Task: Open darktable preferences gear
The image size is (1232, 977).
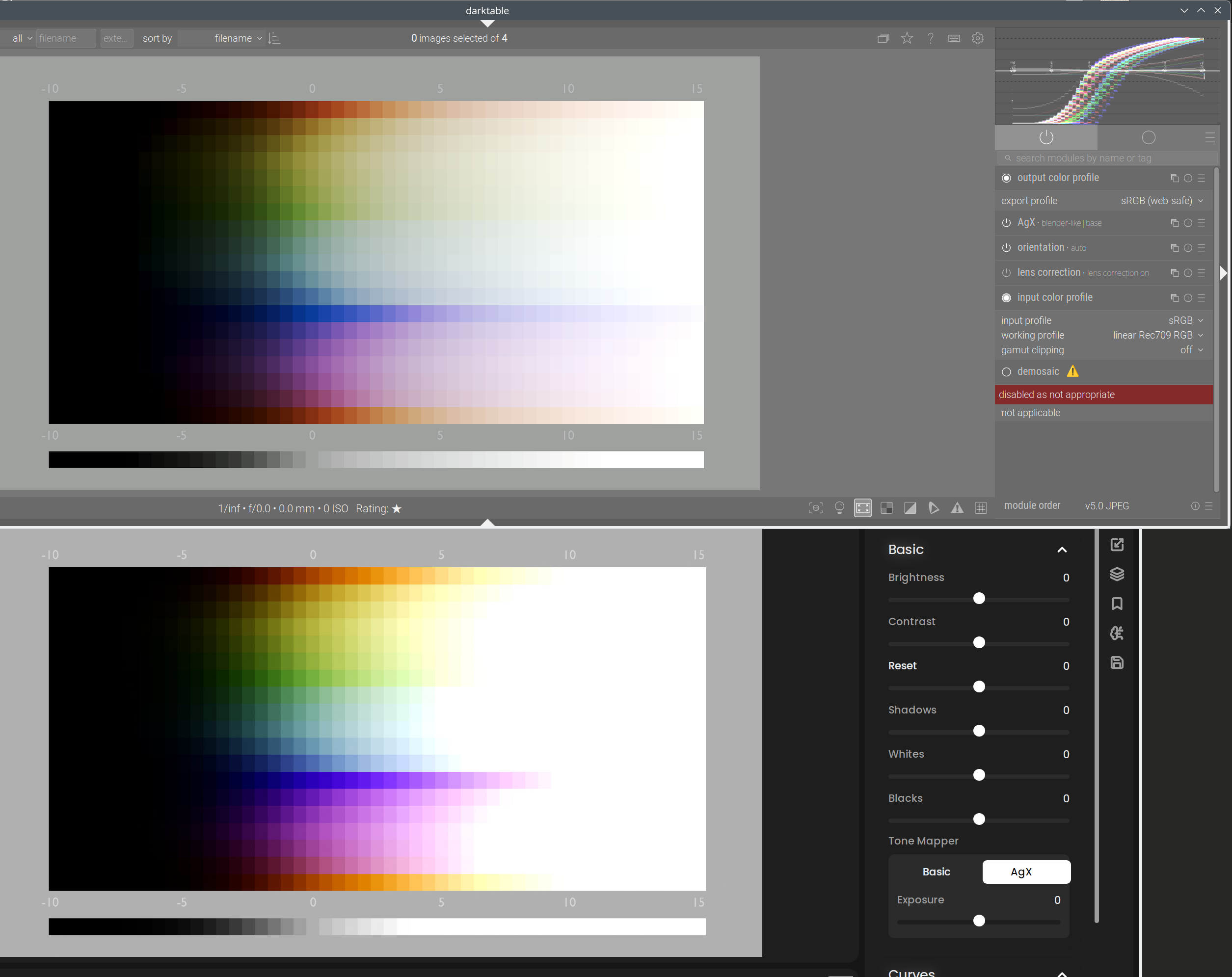Action: [978, 38]
